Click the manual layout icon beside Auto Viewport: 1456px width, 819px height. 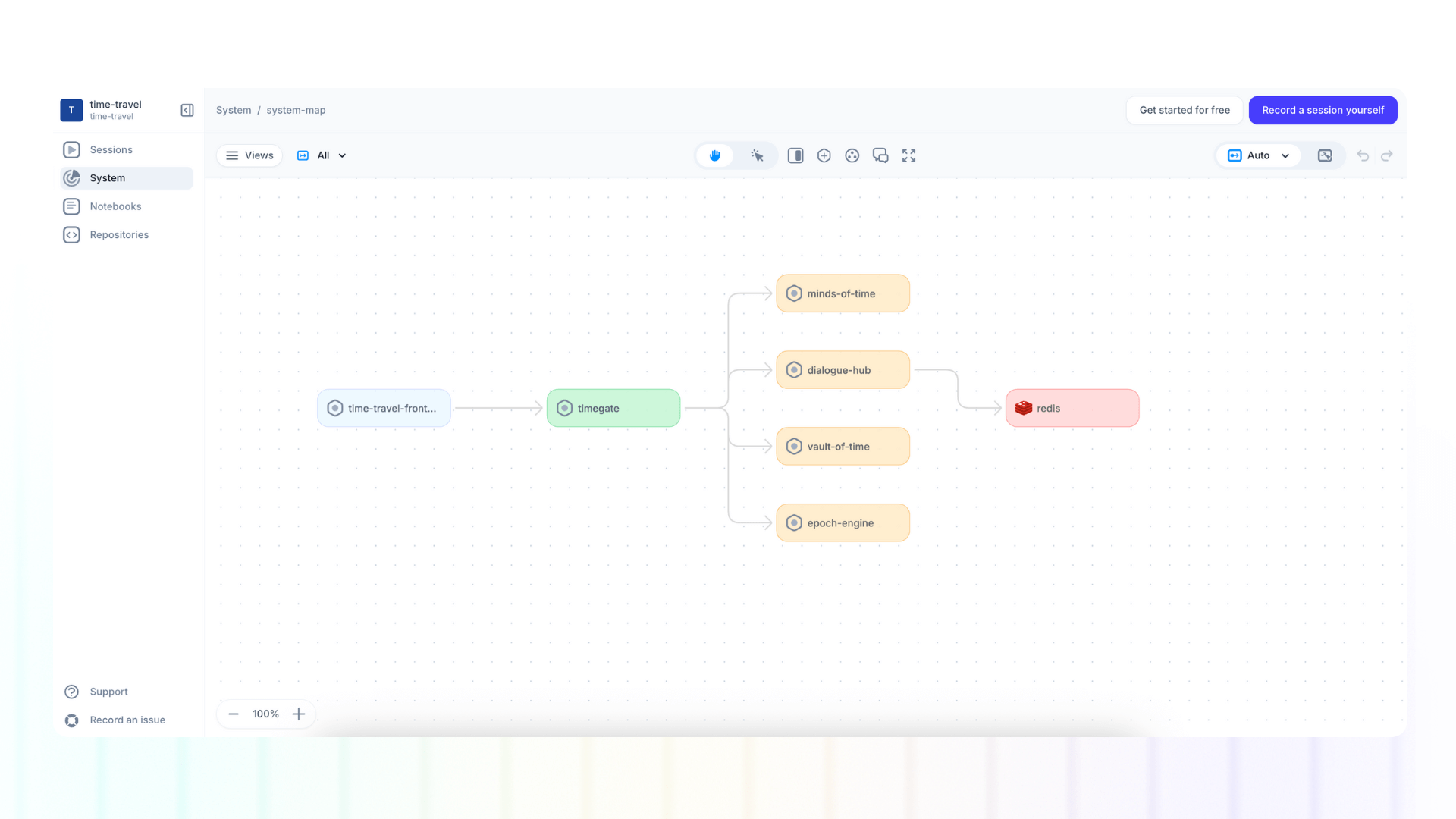tap(1325, 155)
